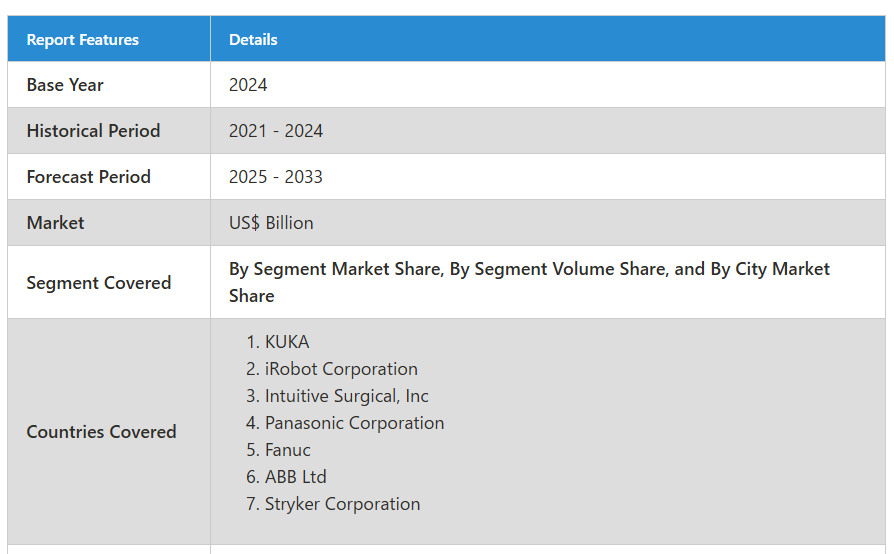This screenshot has height=554, width=894.
Task: Click Panasonic Corporation list item
Action: coord(354,423)
